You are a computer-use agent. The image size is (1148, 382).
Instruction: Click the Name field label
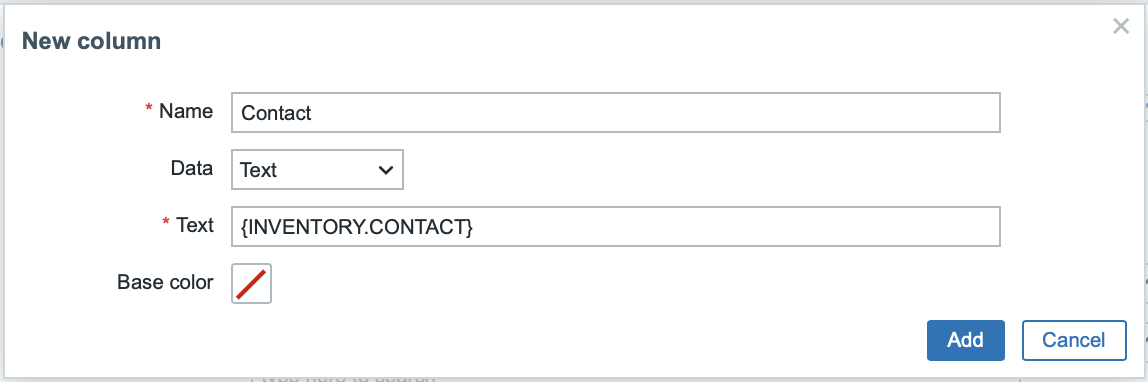coord(186,111)
